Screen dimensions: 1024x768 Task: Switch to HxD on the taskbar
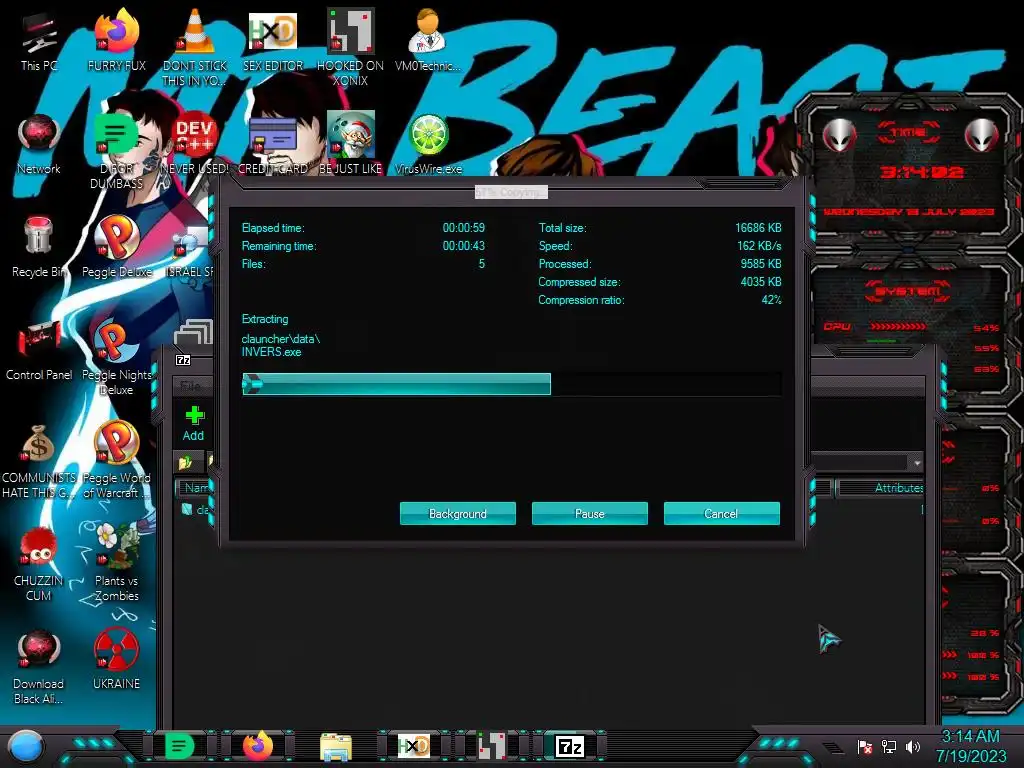(414, 746)
